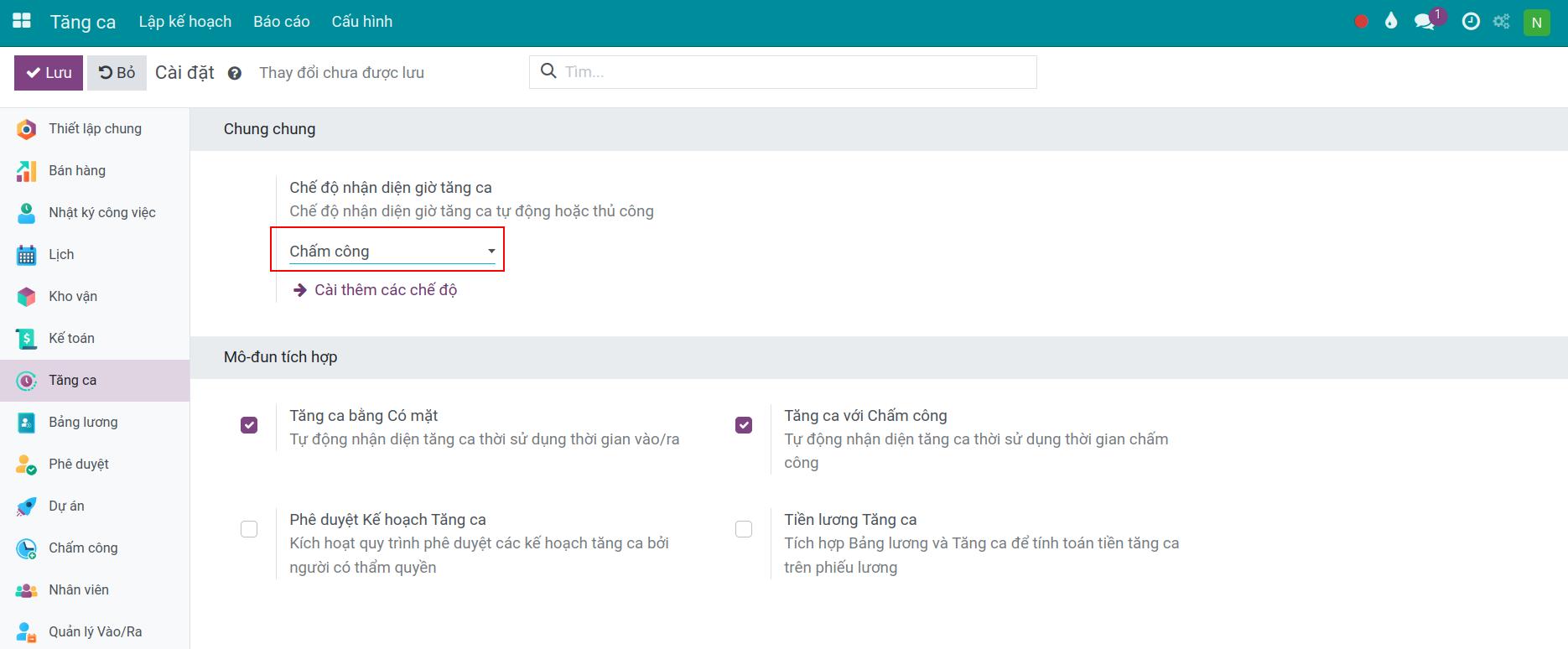Open the activities clock icon
1568x649 pixels.
click(1471, 22)
